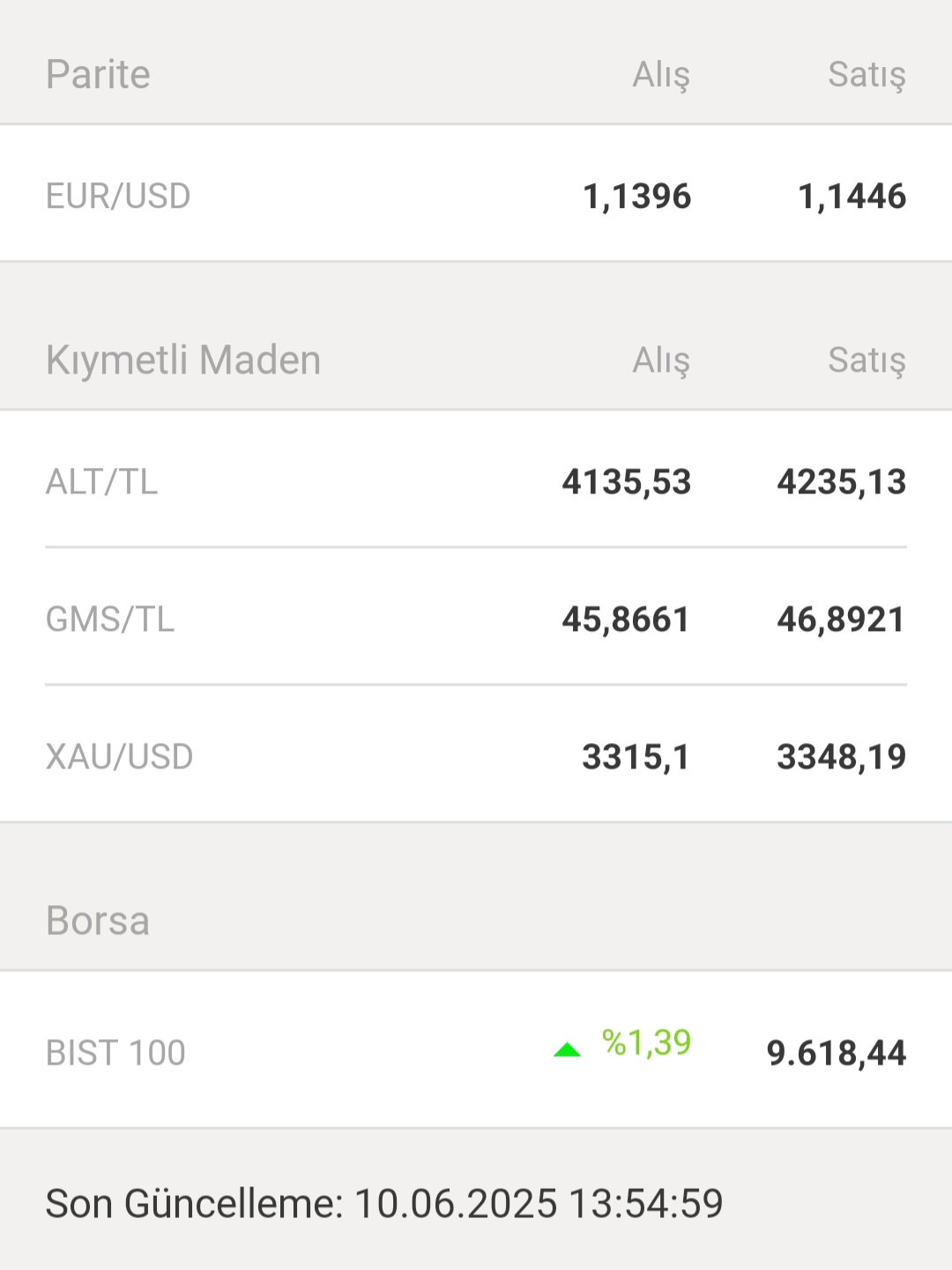This screenshot has height=1270, width=952.
Task: Click GMS/TL sell value 46,8921
Action: (x=842, y=620)
